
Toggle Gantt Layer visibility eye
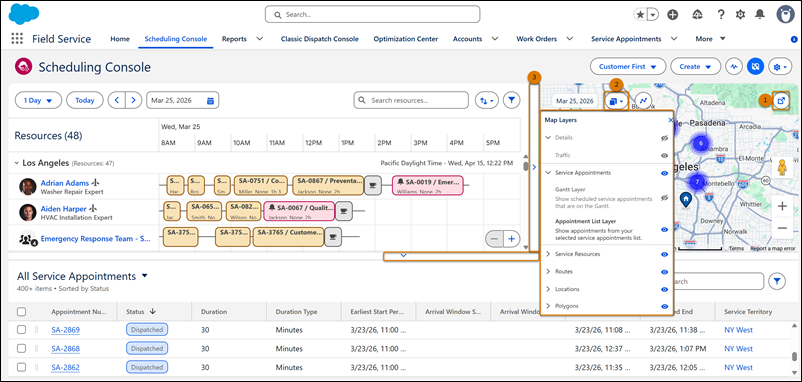pyautogui.click(x=664, y=197)
